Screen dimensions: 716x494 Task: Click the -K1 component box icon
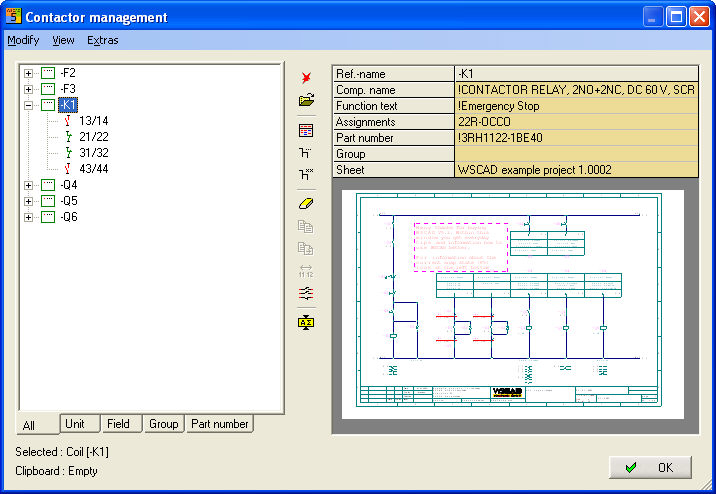point(48,105)
